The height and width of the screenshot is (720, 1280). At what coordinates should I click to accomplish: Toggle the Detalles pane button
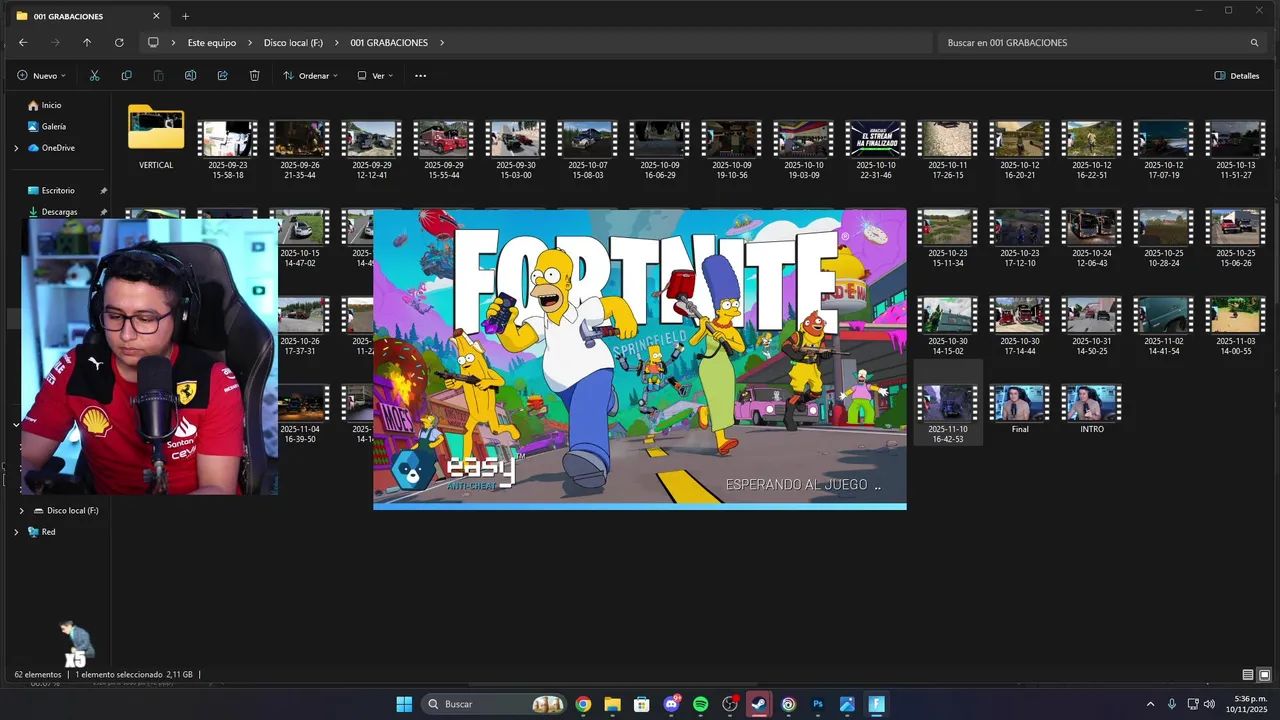pyautogui.click(x=1237, y=76)
